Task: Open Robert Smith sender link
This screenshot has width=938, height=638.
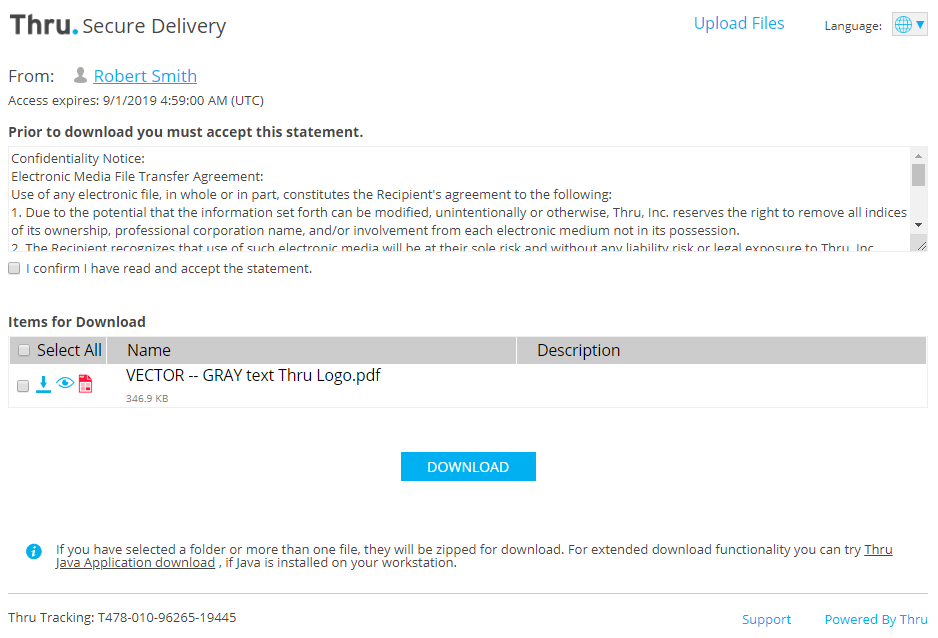Action: (x=145, y=76)
